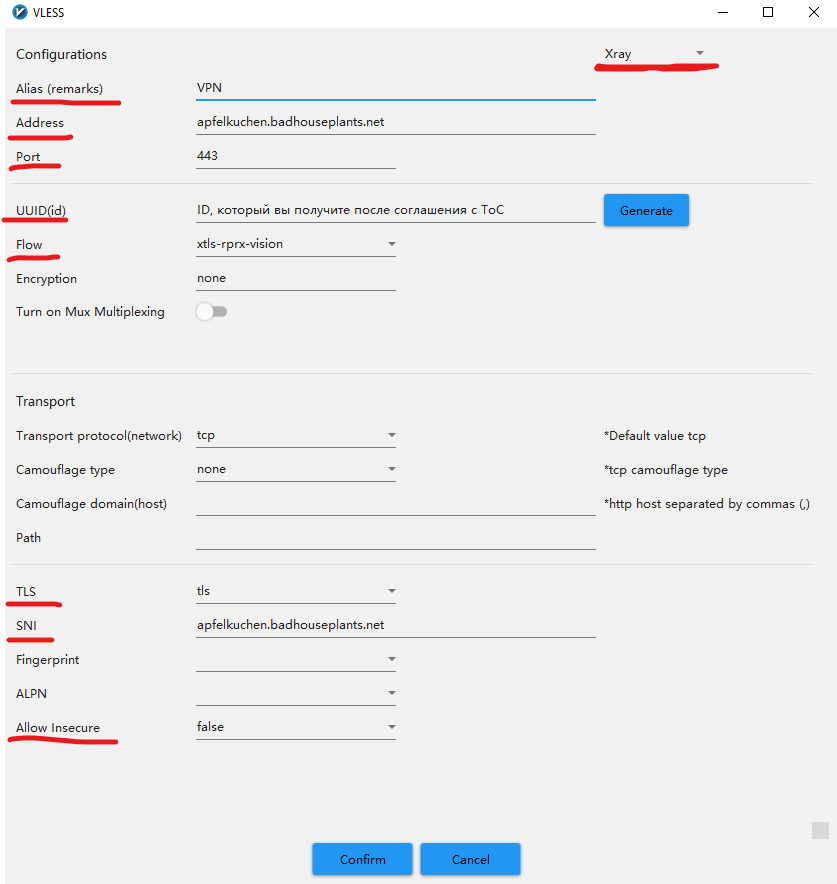Image resolution: width=837 pixels, height=884 pixels.
Task: Focus the Address input field
Action: tap(395, 122)
